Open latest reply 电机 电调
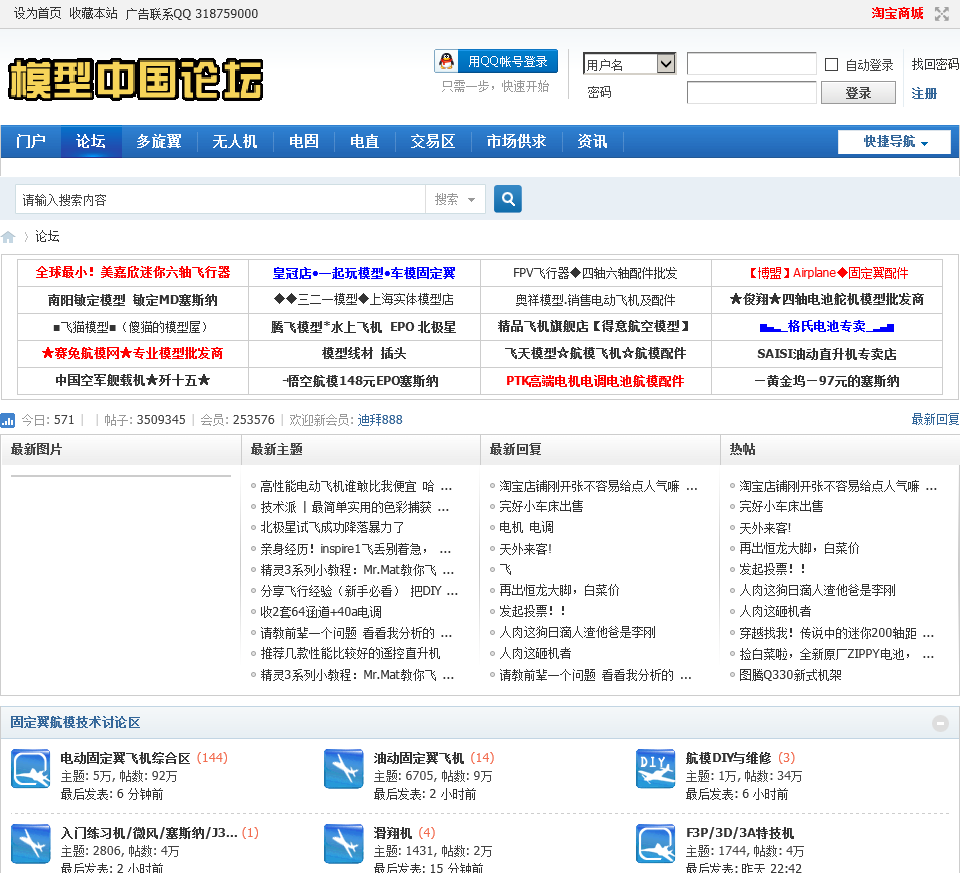This screenshot has width=960, height=873. 526,527
